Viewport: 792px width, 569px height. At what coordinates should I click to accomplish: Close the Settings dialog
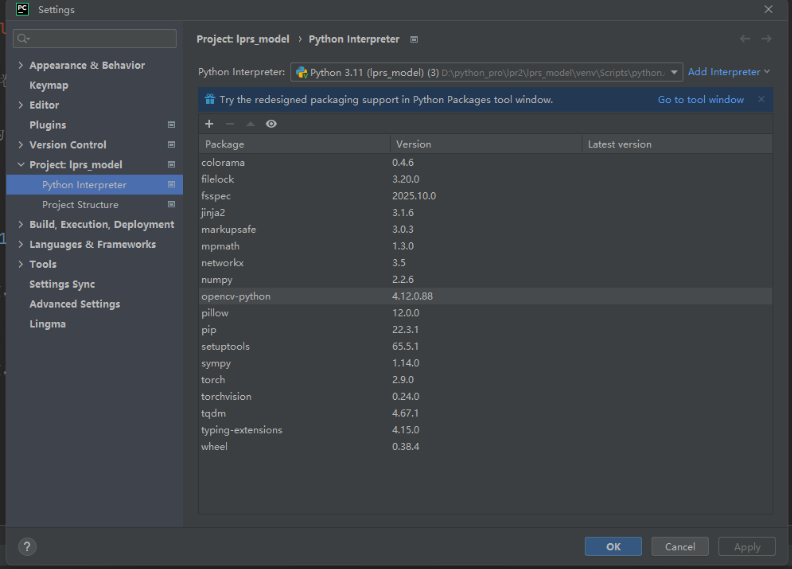[x=768, y=9]
